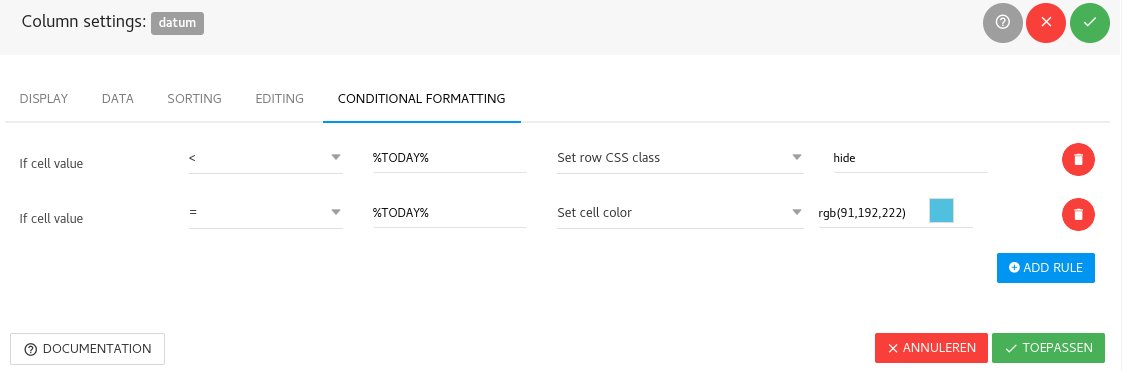Screen dimensions: 1122x371
Task: Expand the Set row CSS class dropdown
Action: tap(680, 158)
